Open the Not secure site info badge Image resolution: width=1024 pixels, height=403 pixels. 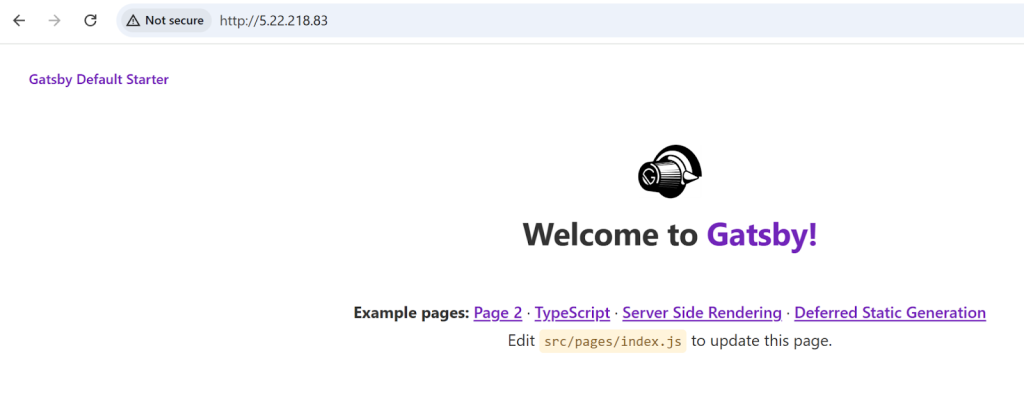pos(166,20)
